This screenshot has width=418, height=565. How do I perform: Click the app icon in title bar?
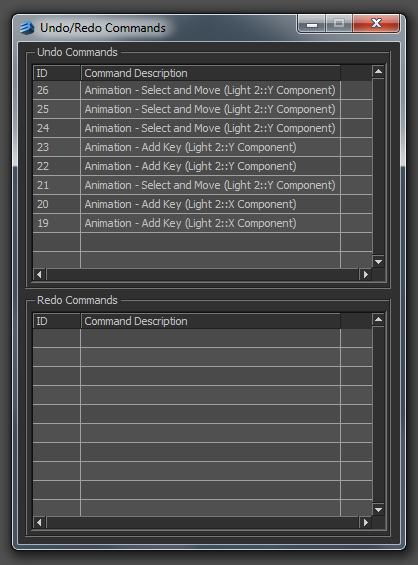coord(27,28)
